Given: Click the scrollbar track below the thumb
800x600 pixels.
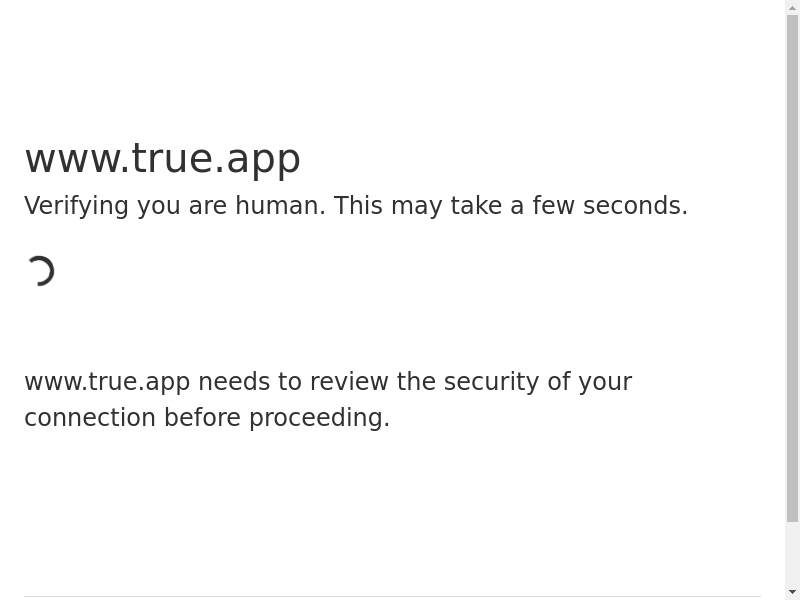Looking at the screenshot, I should [x=792, y=554].
